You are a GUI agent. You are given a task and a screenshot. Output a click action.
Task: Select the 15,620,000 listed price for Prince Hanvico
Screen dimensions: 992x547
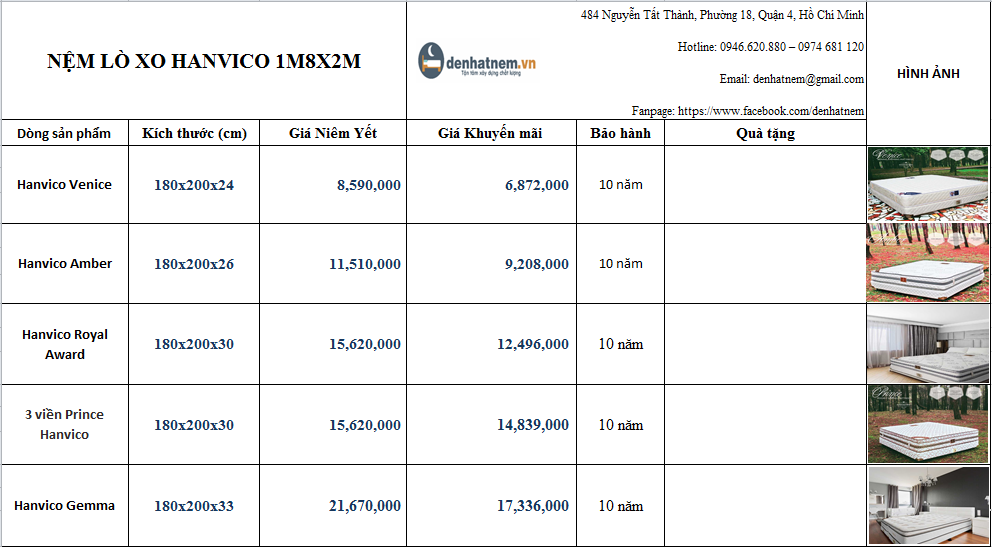click(x=333, y=424)
